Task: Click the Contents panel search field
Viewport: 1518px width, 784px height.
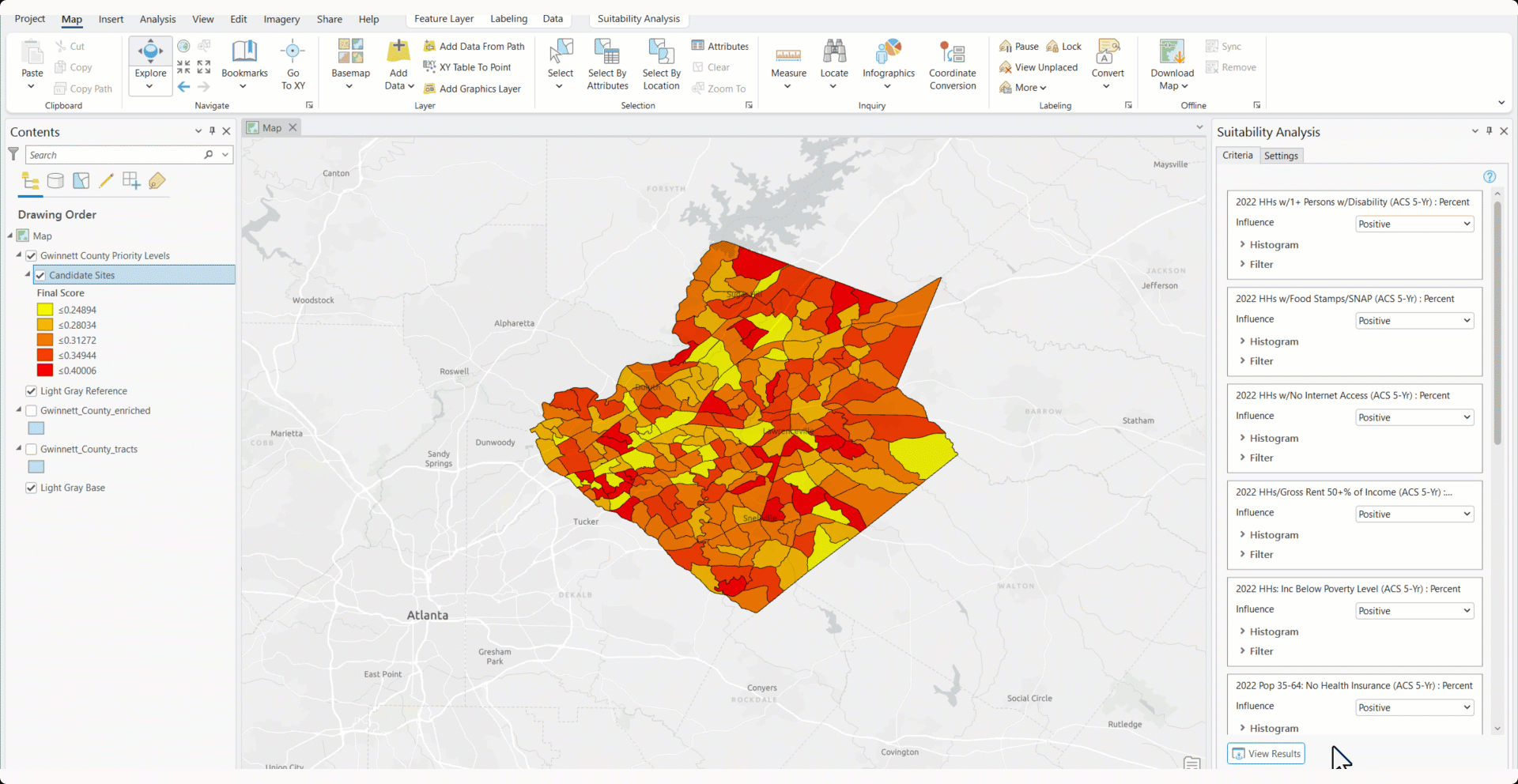Action: coord(119,154)
